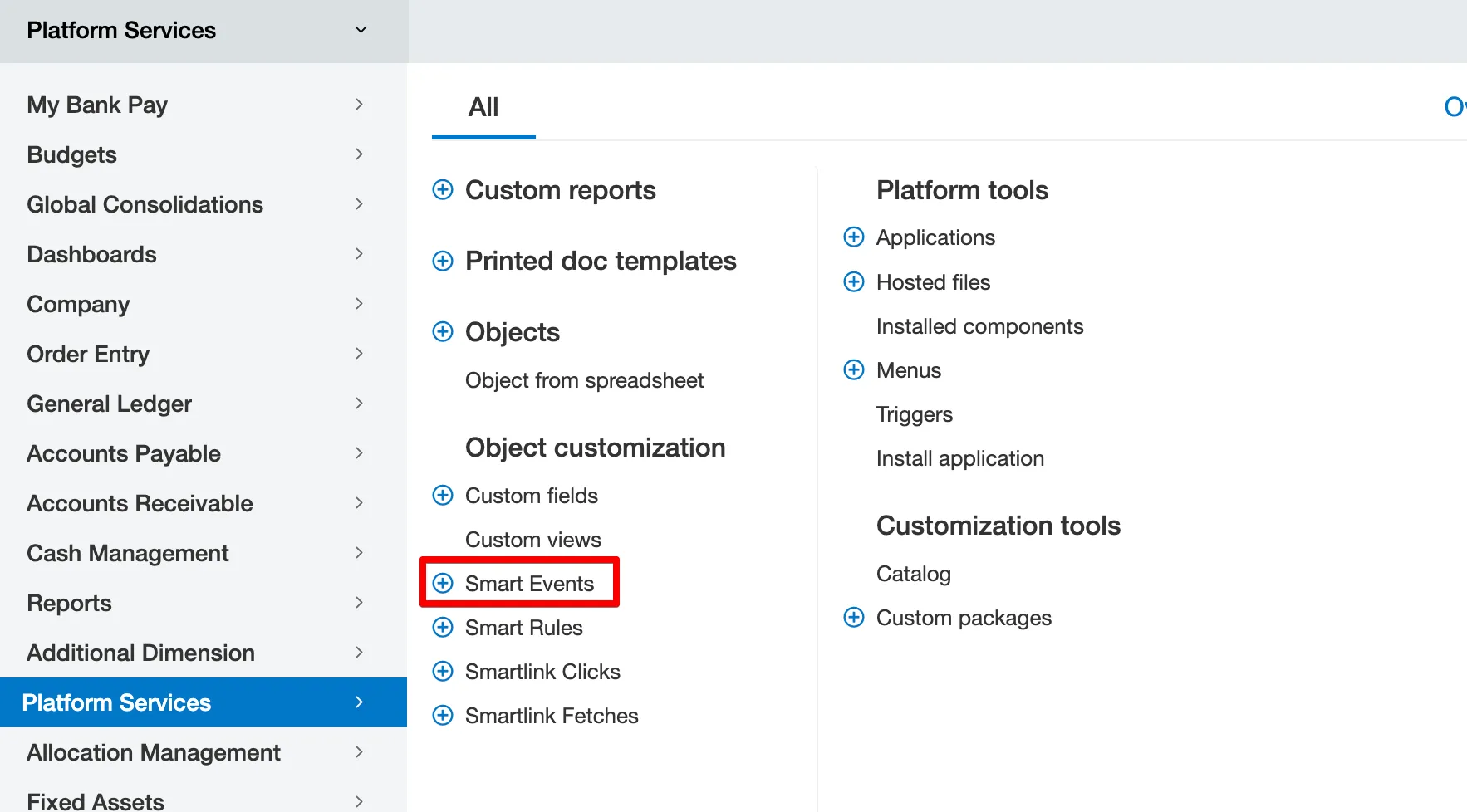Image resolution: width=1467 pixels, height=812 pixels.
Task: Open the Order Entry menu item
Action: [204, 354]
